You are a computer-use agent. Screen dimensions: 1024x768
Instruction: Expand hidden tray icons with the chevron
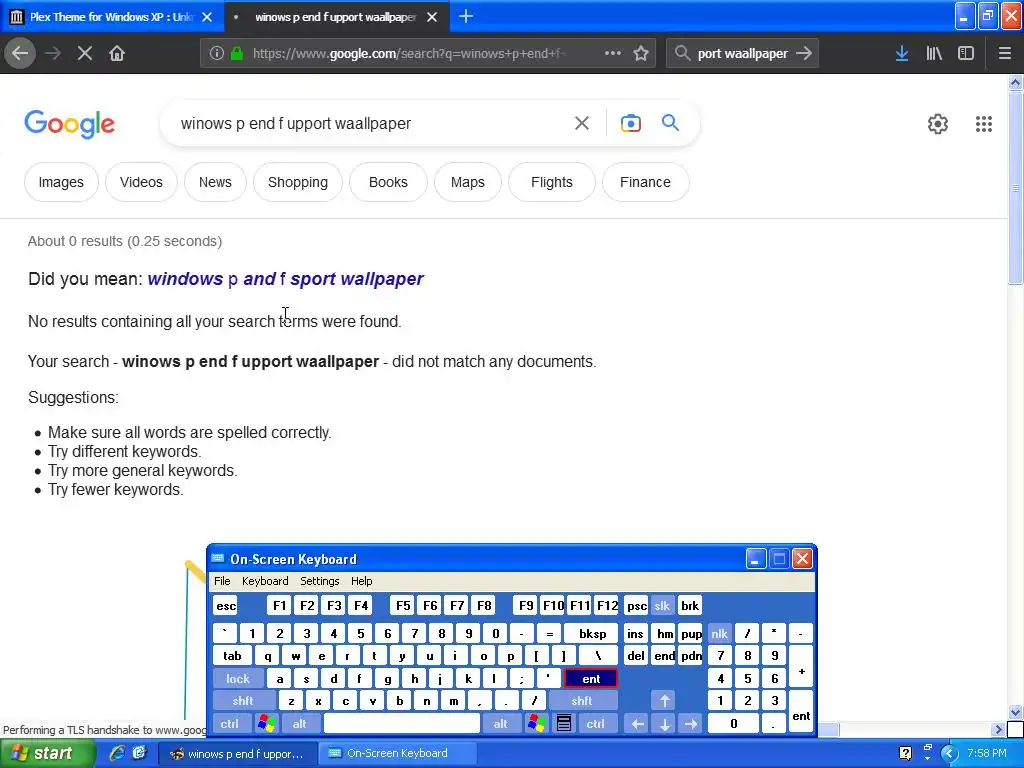point(949,753)
